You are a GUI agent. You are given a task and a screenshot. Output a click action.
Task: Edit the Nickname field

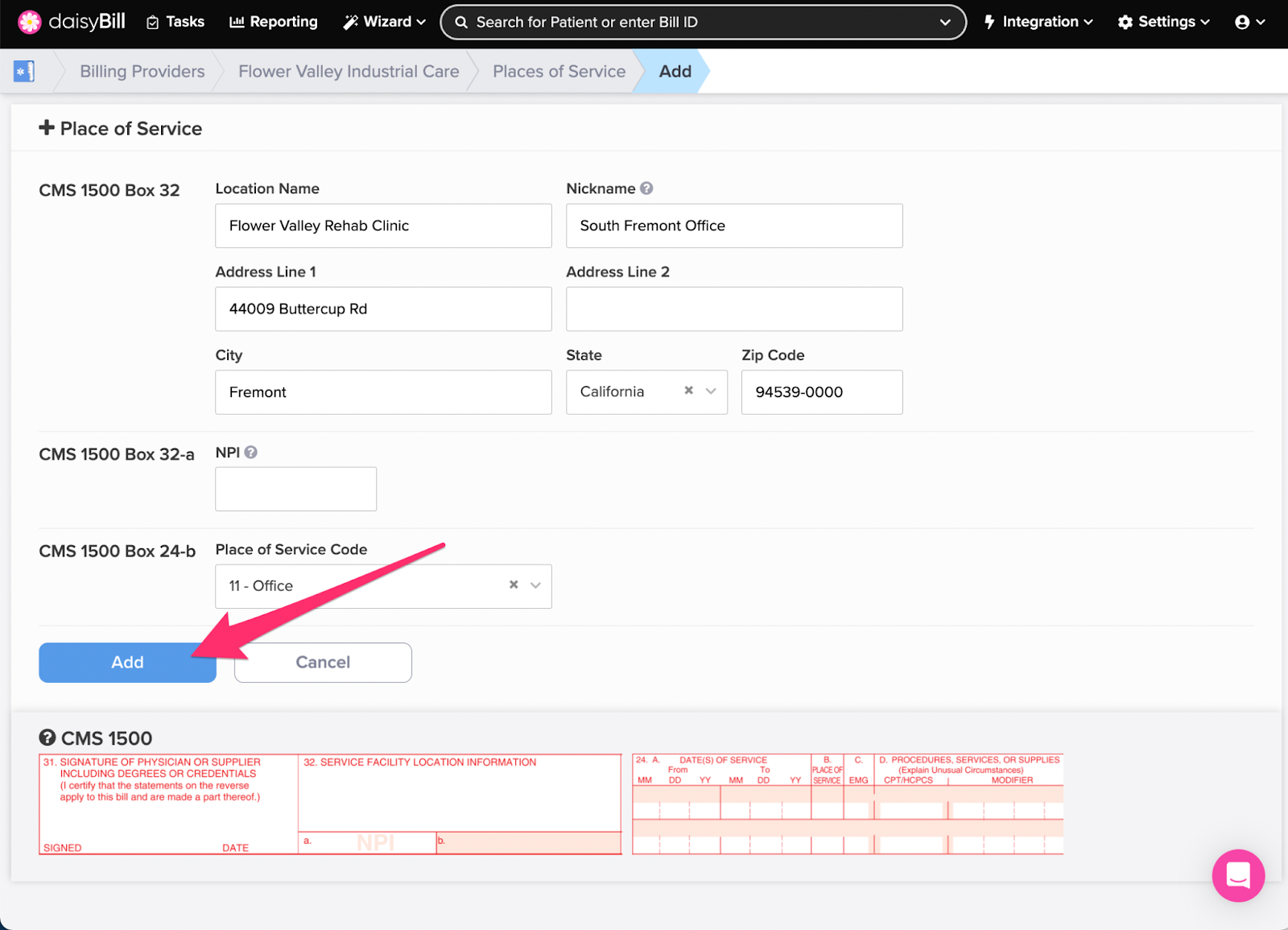point(734,225)
